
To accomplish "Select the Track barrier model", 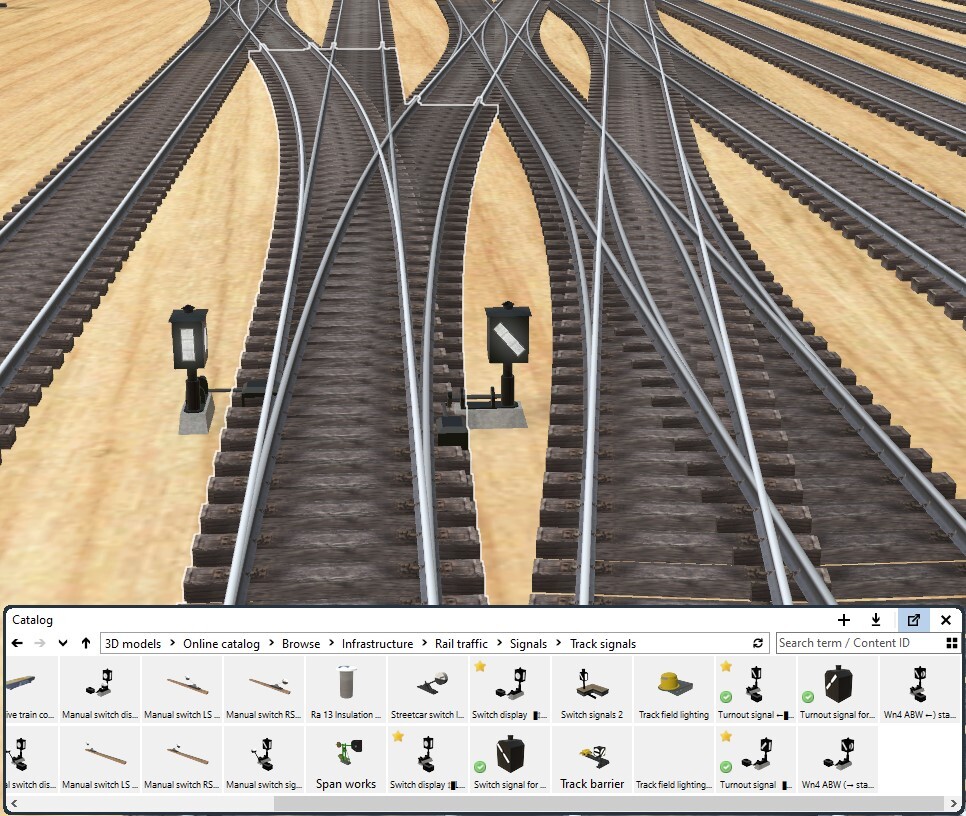I will pos(592,760).
